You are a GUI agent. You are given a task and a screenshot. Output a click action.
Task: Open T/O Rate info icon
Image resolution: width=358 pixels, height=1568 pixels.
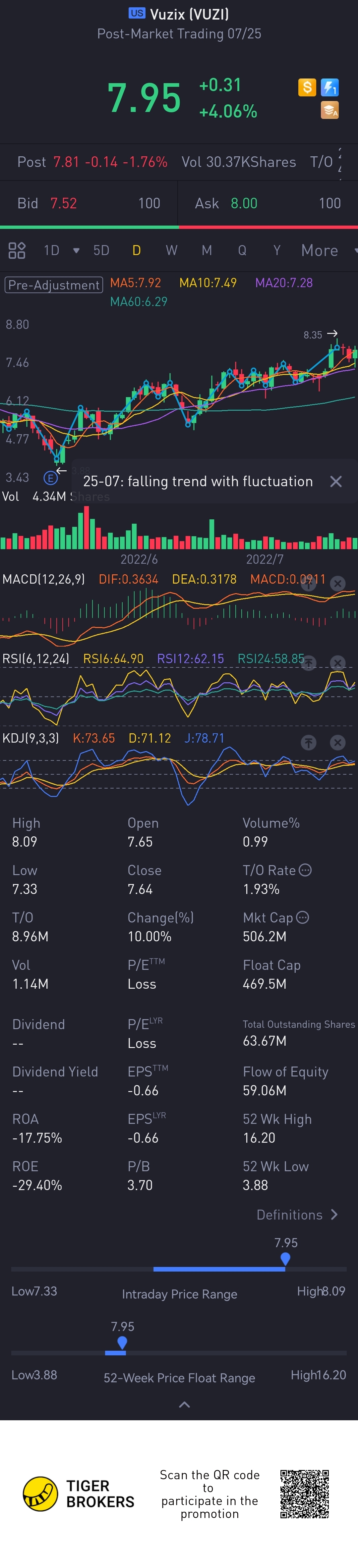coord(306,870)
